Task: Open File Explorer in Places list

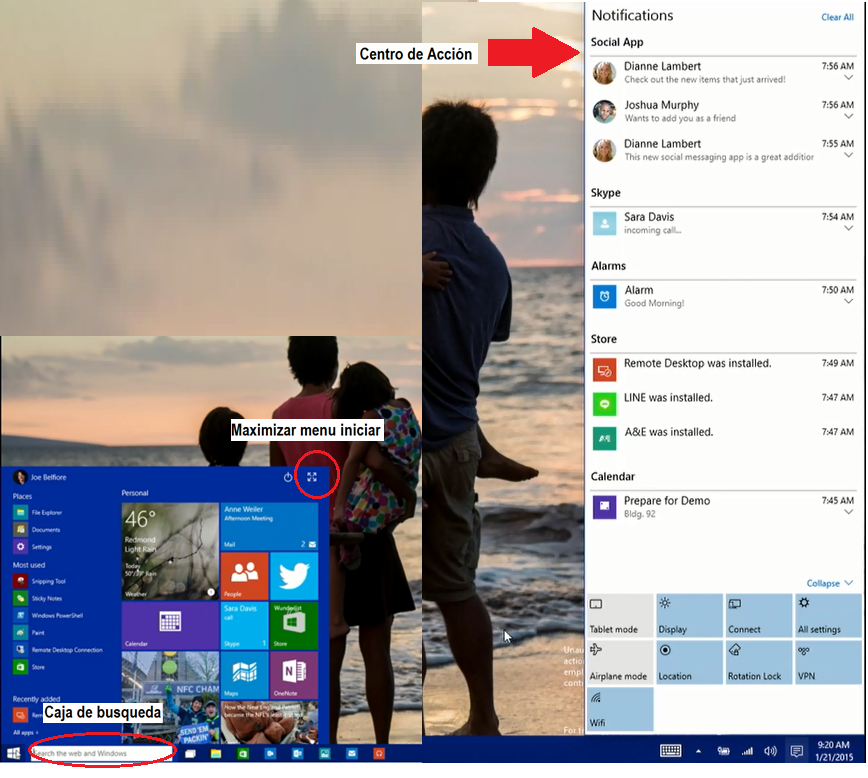Action: [x=38, y=512]
